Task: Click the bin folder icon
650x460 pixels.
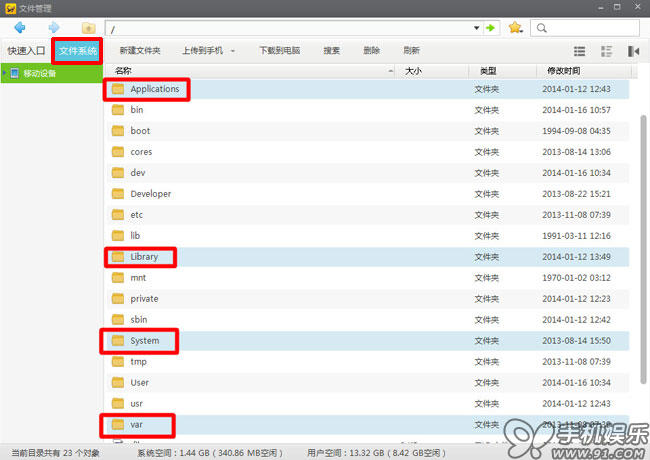Action: [x=118, y=110]
